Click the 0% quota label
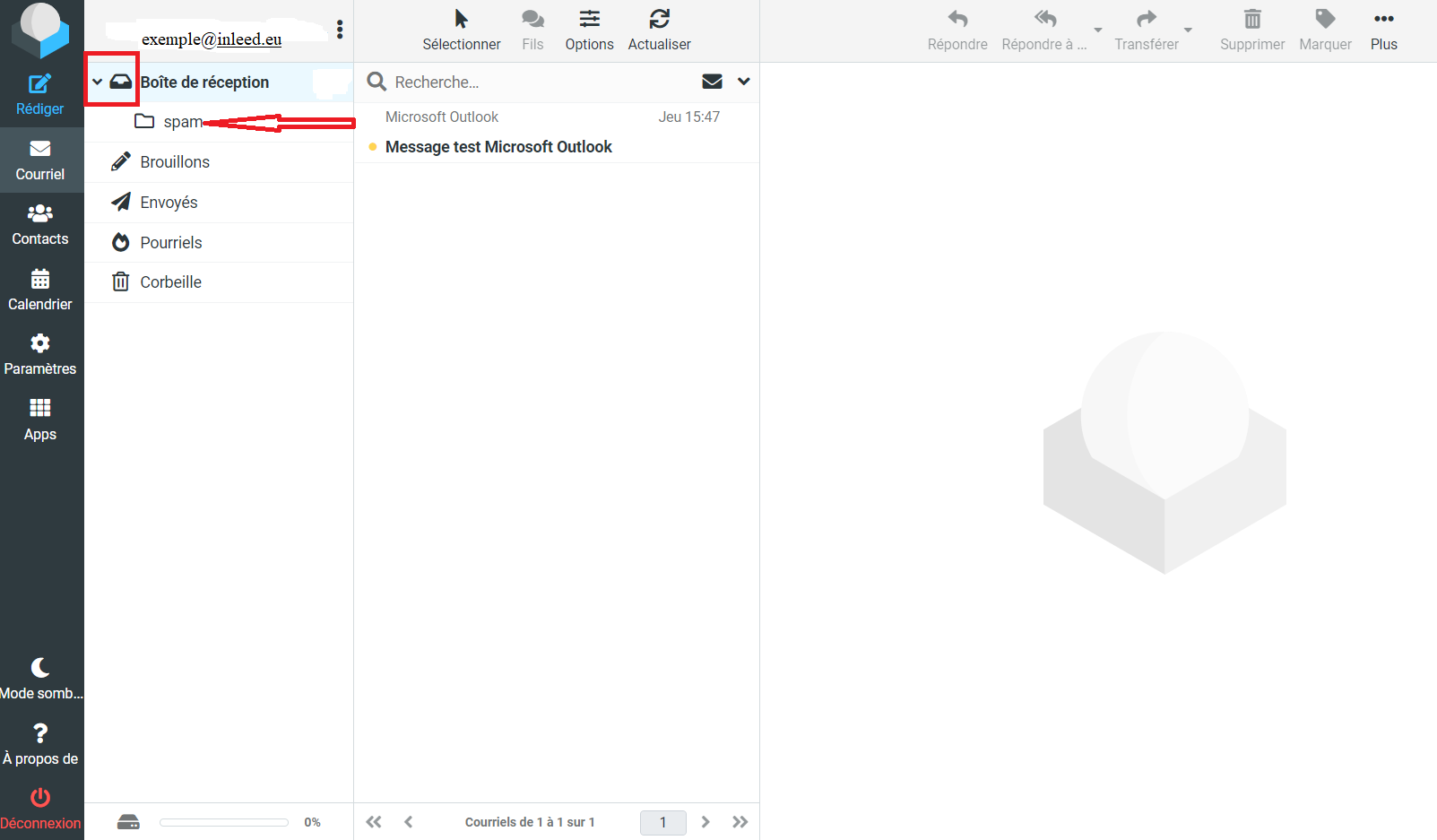The width and height of the screenshot is (1437, 840). [312, 822]
